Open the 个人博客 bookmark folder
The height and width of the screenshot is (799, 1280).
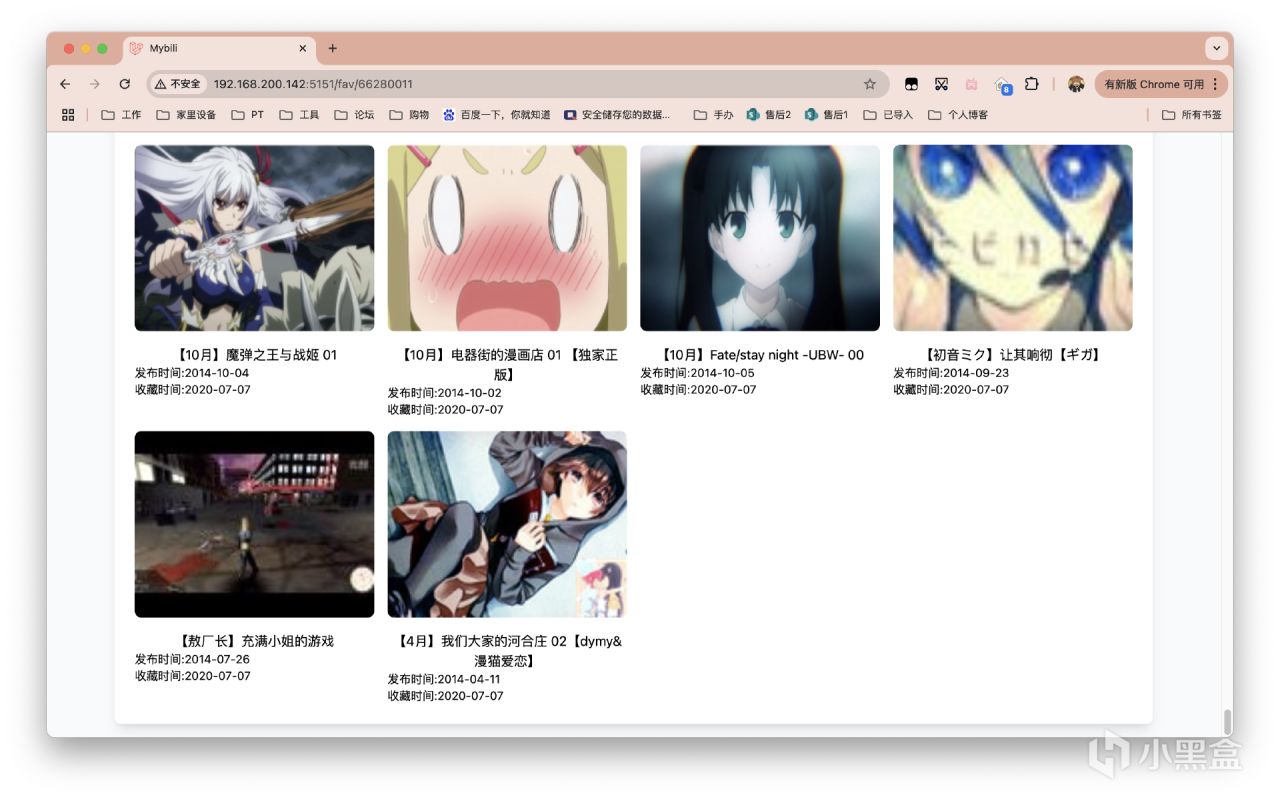pos(958,115)
